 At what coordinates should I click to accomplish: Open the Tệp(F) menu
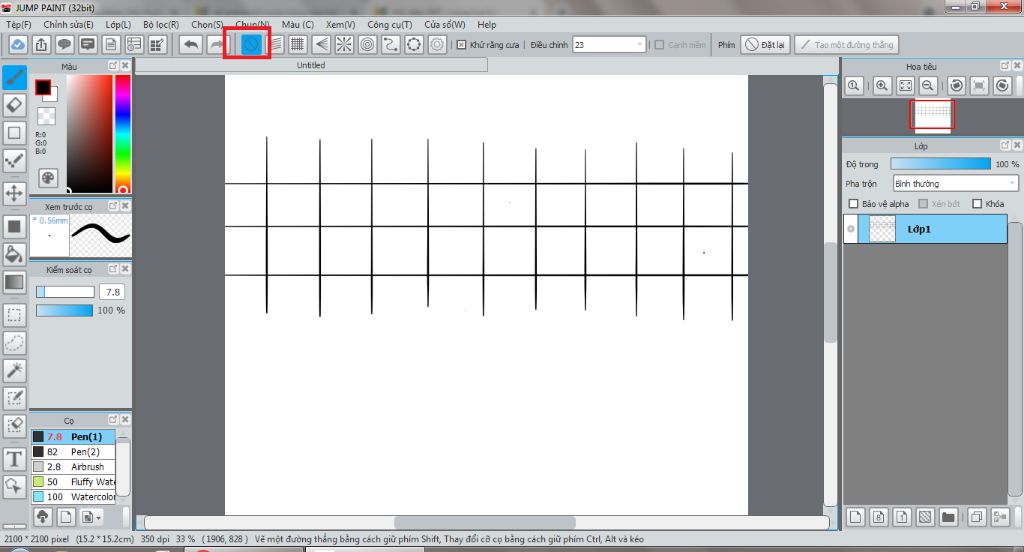19,24
